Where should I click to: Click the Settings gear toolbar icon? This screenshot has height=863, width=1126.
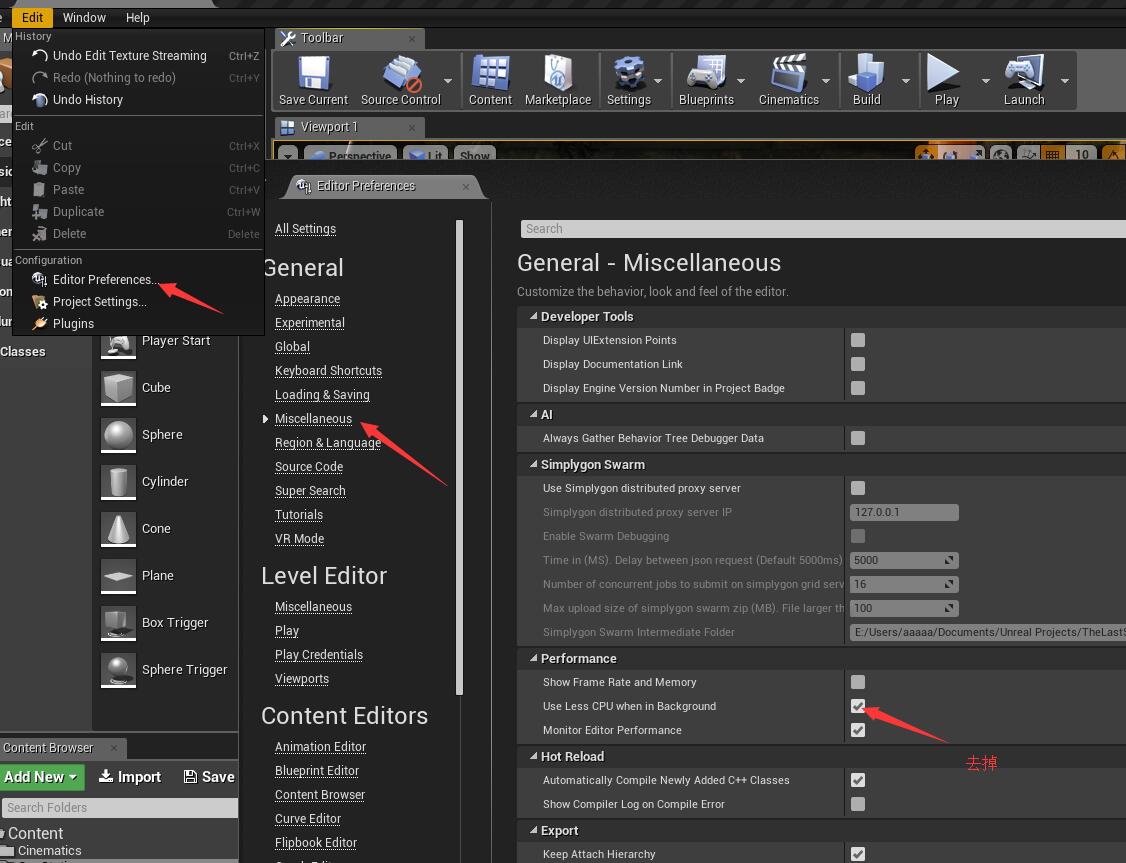[629, 73]
